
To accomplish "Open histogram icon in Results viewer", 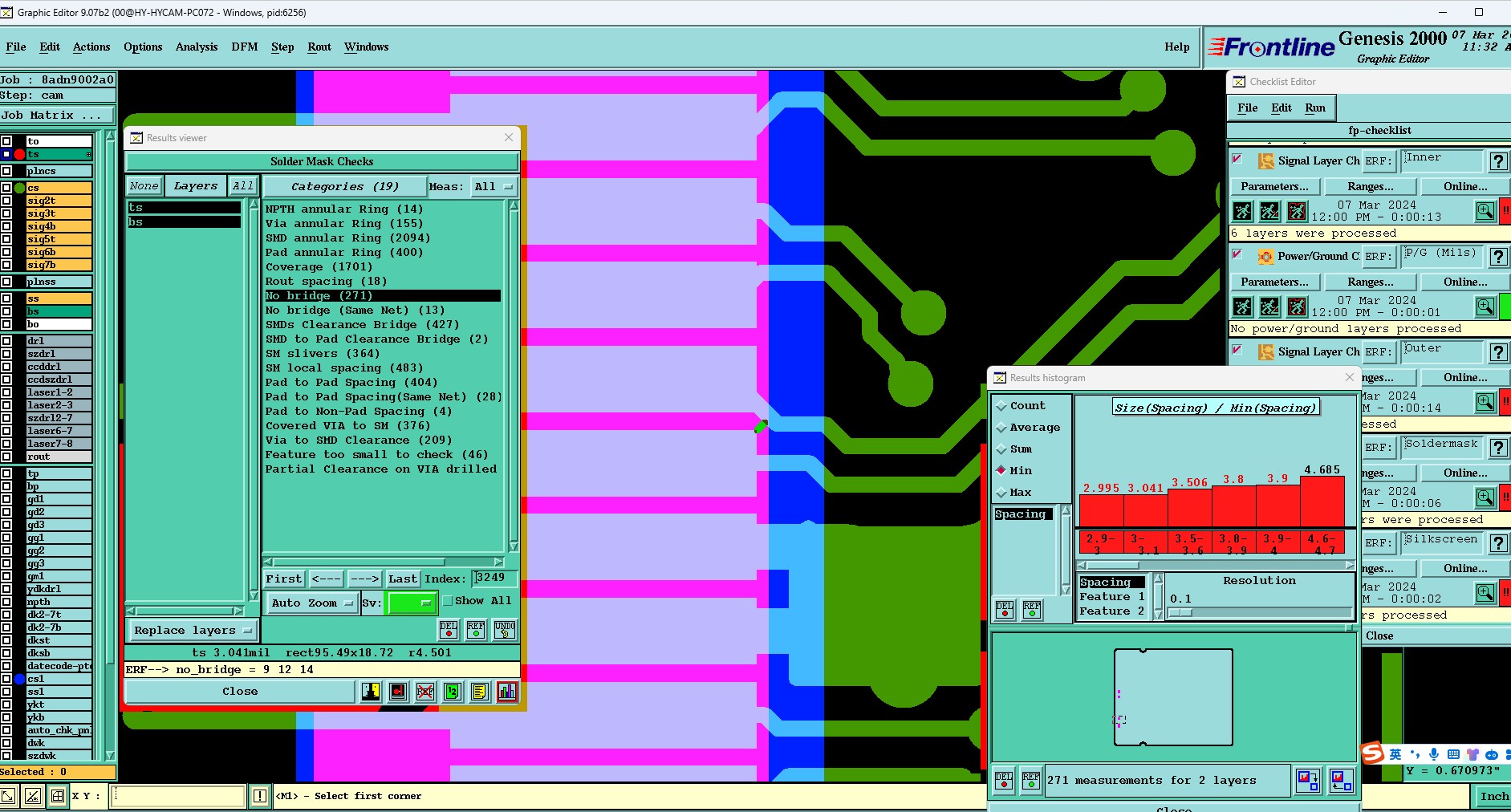I will pos(507,692).
